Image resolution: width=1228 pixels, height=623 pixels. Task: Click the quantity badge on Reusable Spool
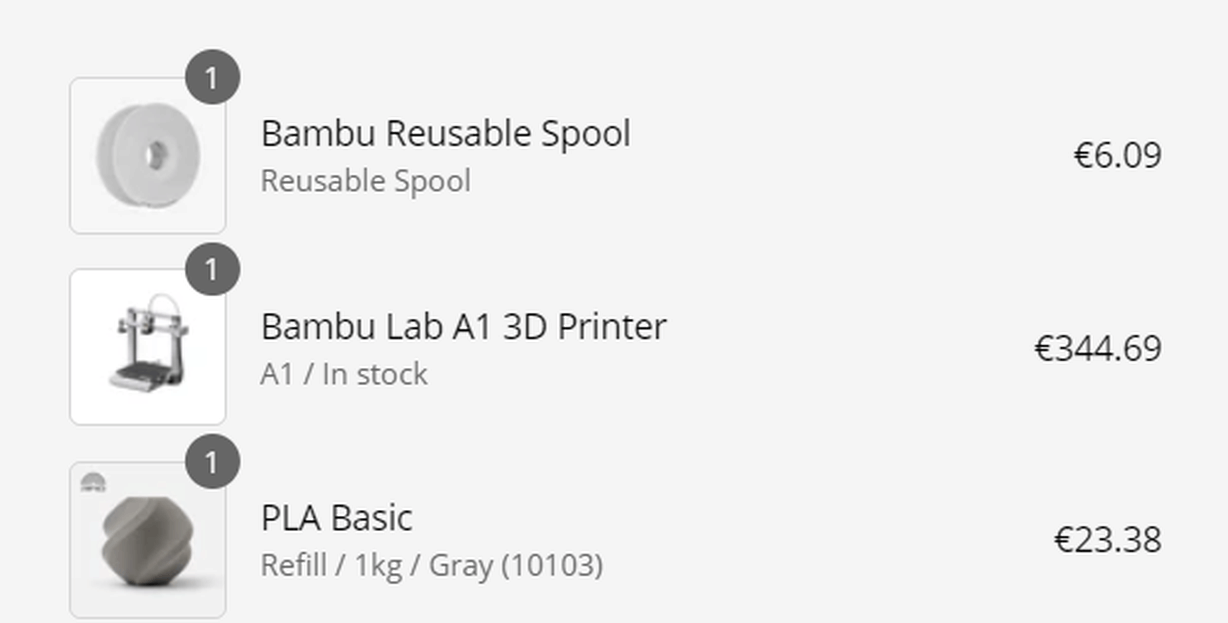[x=211, y=77]
